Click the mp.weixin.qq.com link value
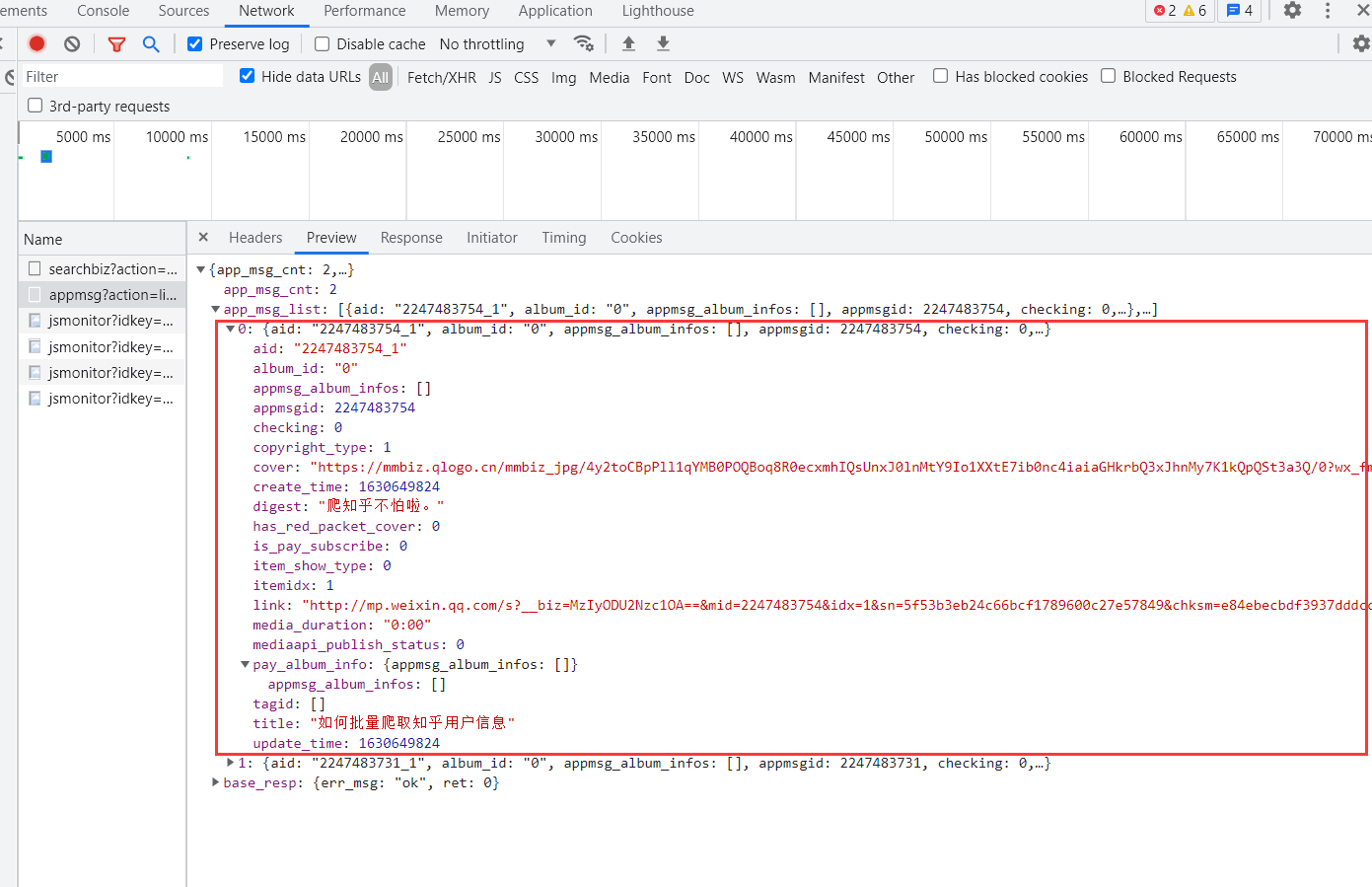The width and height of the screenshot is (1372, 887). click(x=836, y=605)
